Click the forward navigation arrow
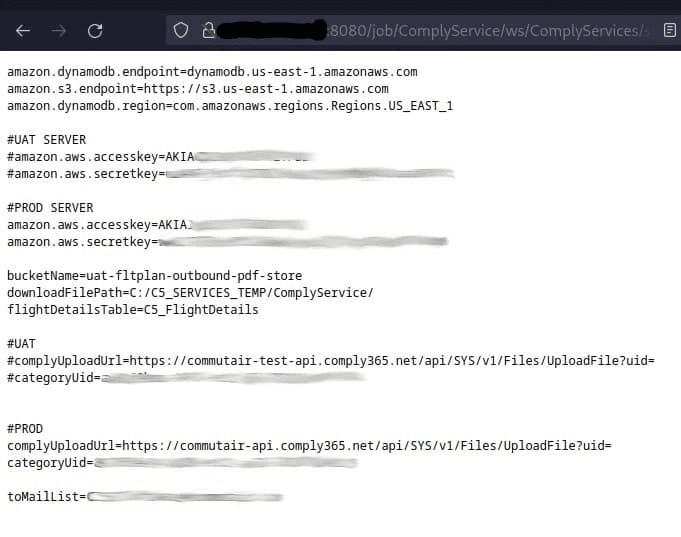The width and height of the screenshot is (681, 537). click(59, 31)
